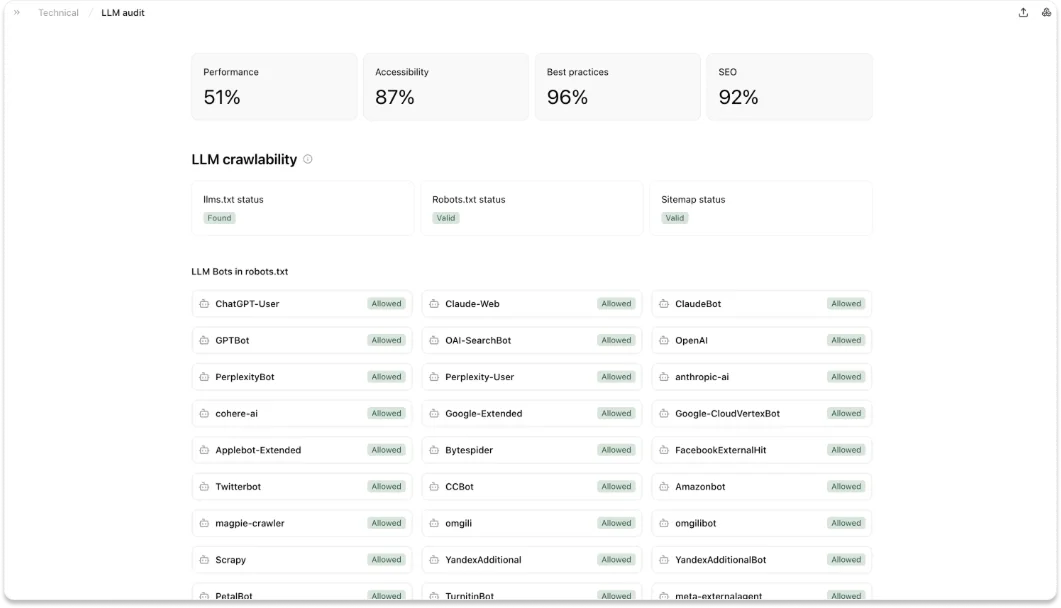Click the Allowed badge for Scrapy
This screenshot has width=1061, height=608.
tap(386, 559)
